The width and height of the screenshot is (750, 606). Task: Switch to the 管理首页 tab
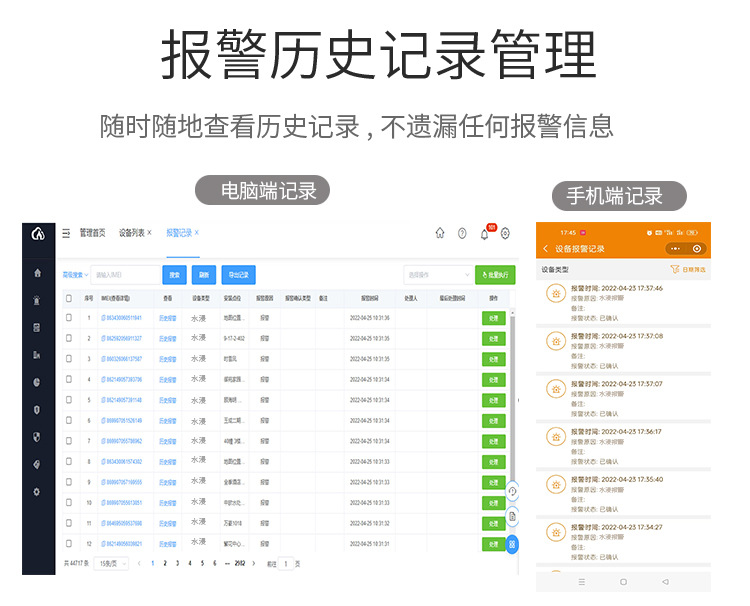92,233
